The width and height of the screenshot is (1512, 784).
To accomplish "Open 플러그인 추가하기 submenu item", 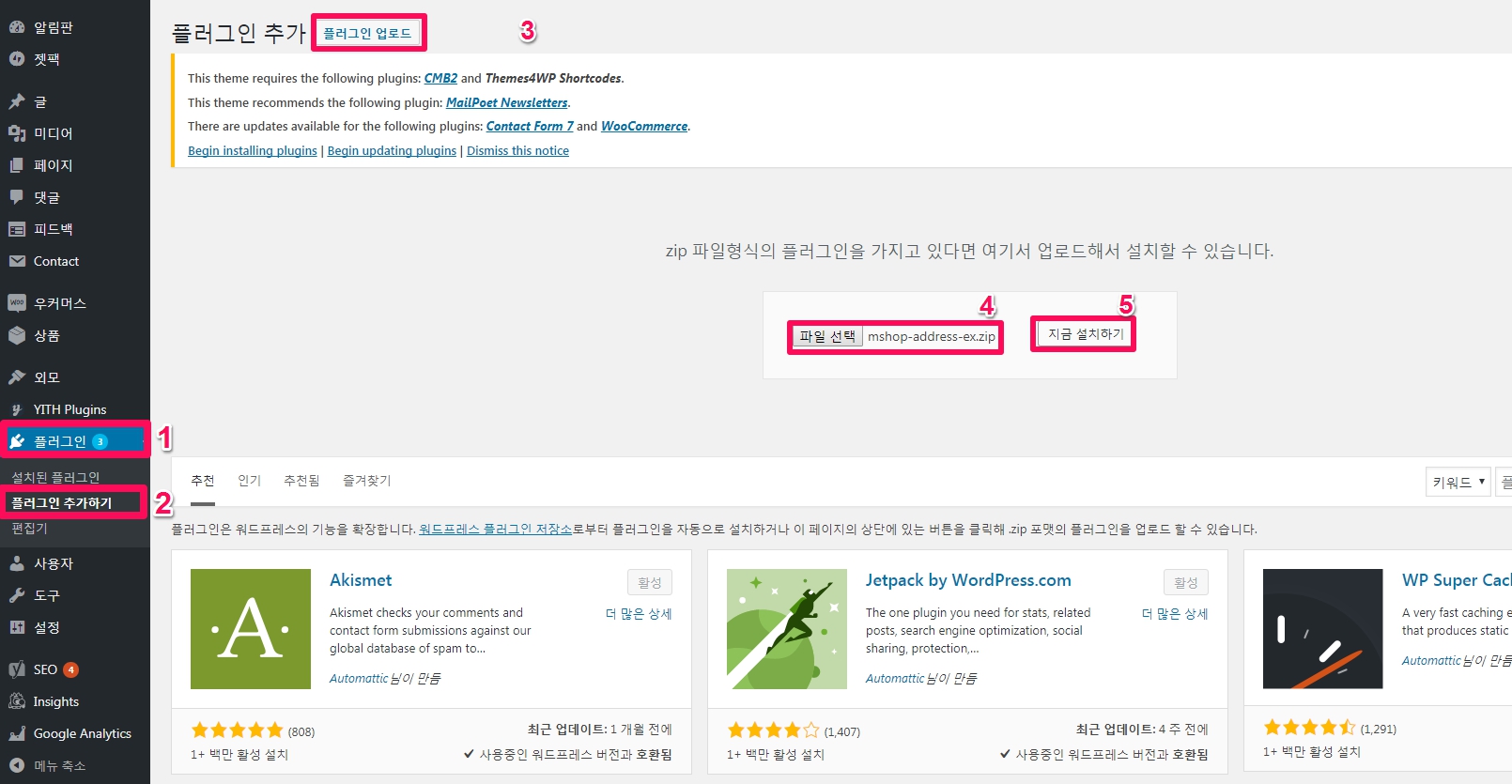I will (62, 503).
